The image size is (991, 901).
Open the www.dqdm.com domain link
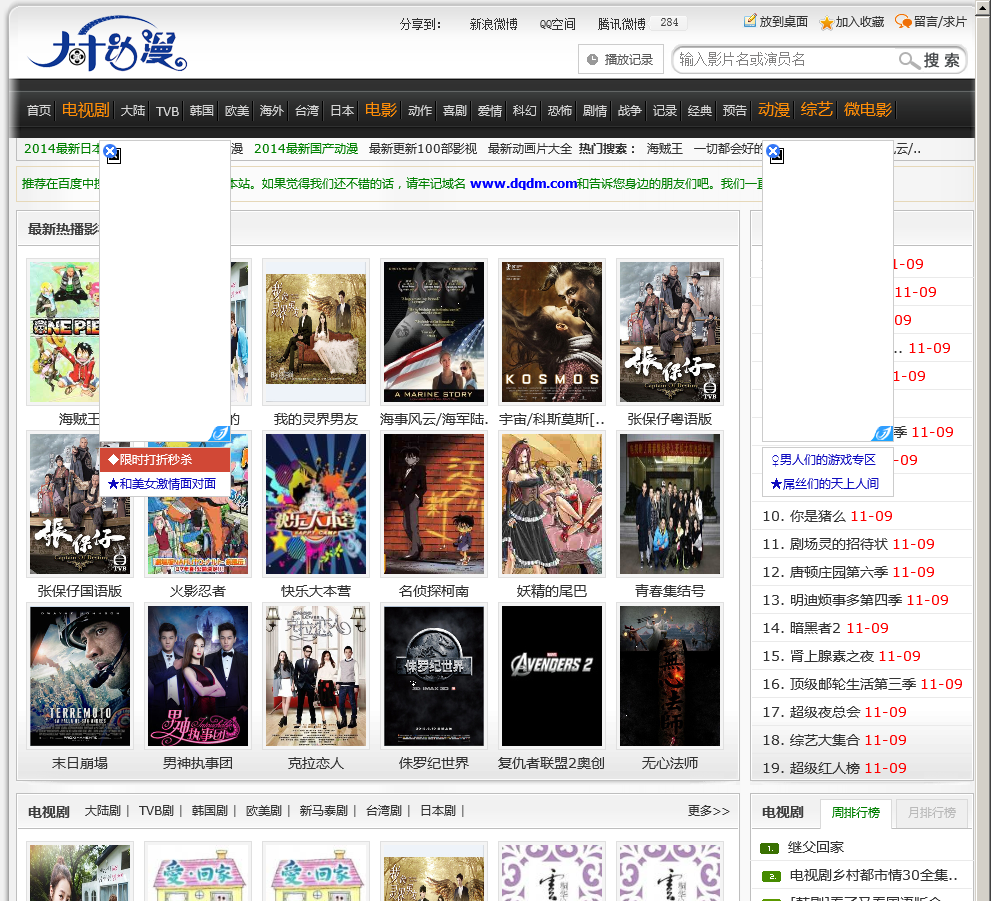pos(523,183)
